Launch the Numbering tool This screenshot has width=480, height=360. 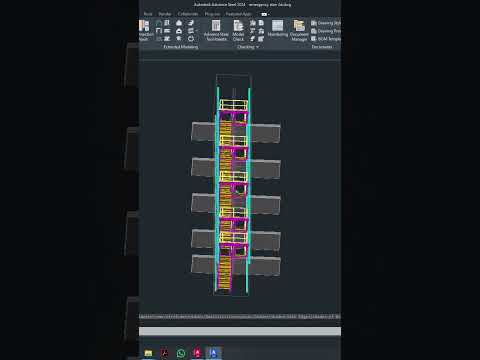[x=277, y=28]
